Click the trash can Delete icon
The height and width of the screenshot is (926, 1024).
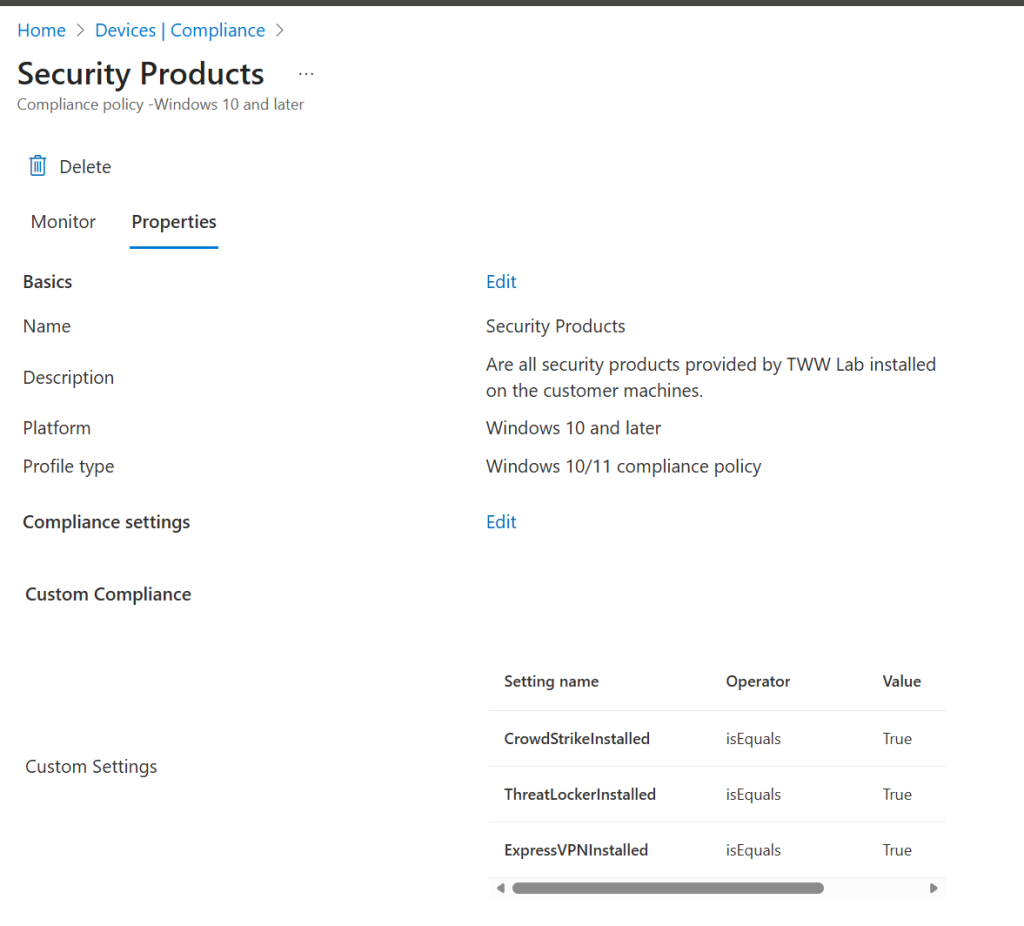(38, 166)
